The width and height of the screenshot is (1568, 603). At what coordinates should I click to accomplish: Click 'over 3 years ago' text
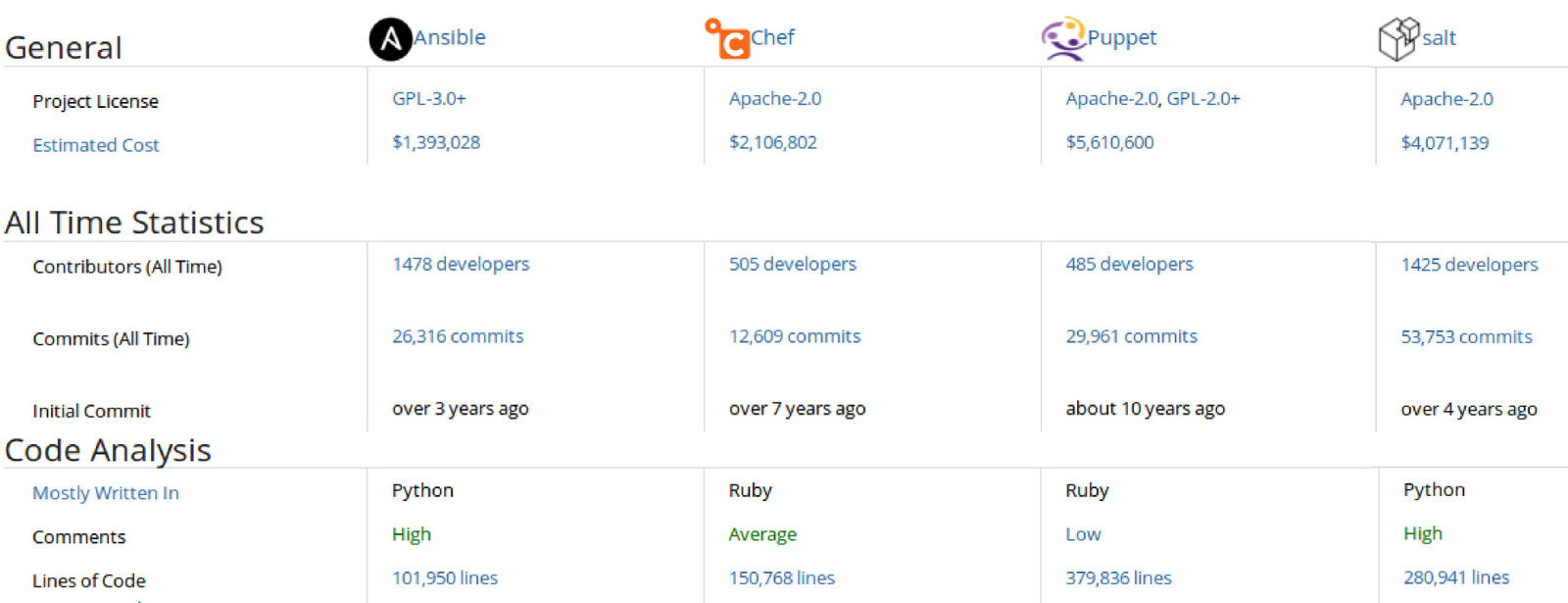pos(461,409)
